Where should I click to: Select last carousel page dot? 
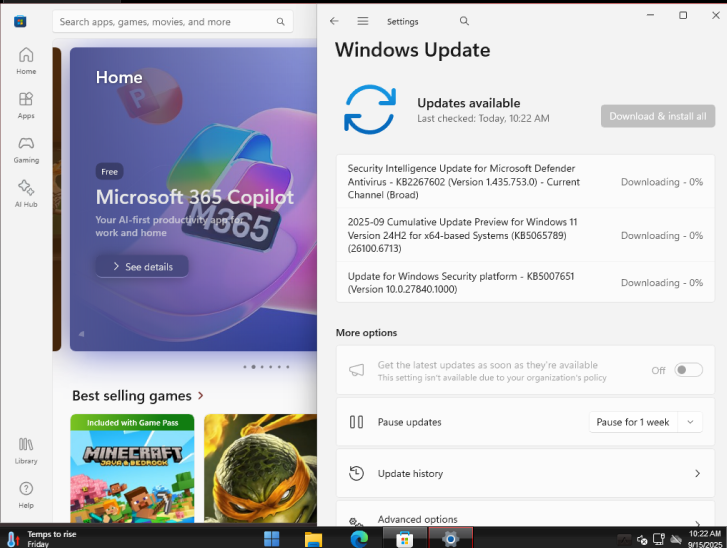point(287,367)
